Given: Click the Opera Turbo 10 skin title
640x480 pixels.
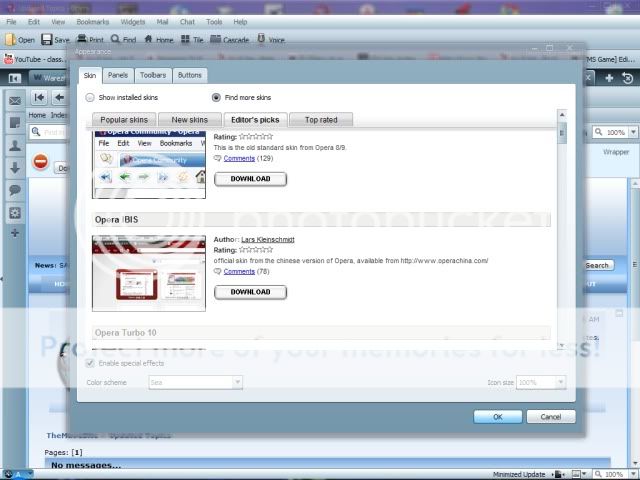Looking at the screenshot, I should (x=126, y=333).
